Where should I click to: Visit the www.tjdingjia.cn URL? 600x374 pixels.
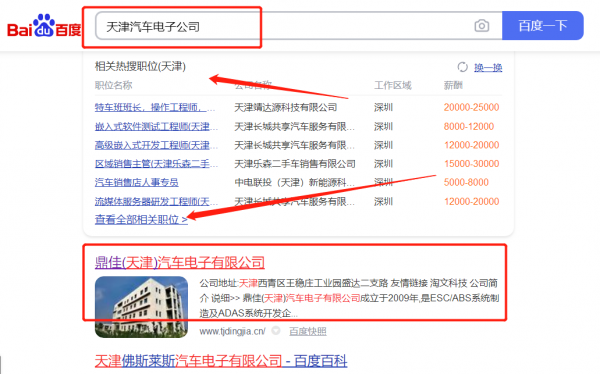pos(232,331)
